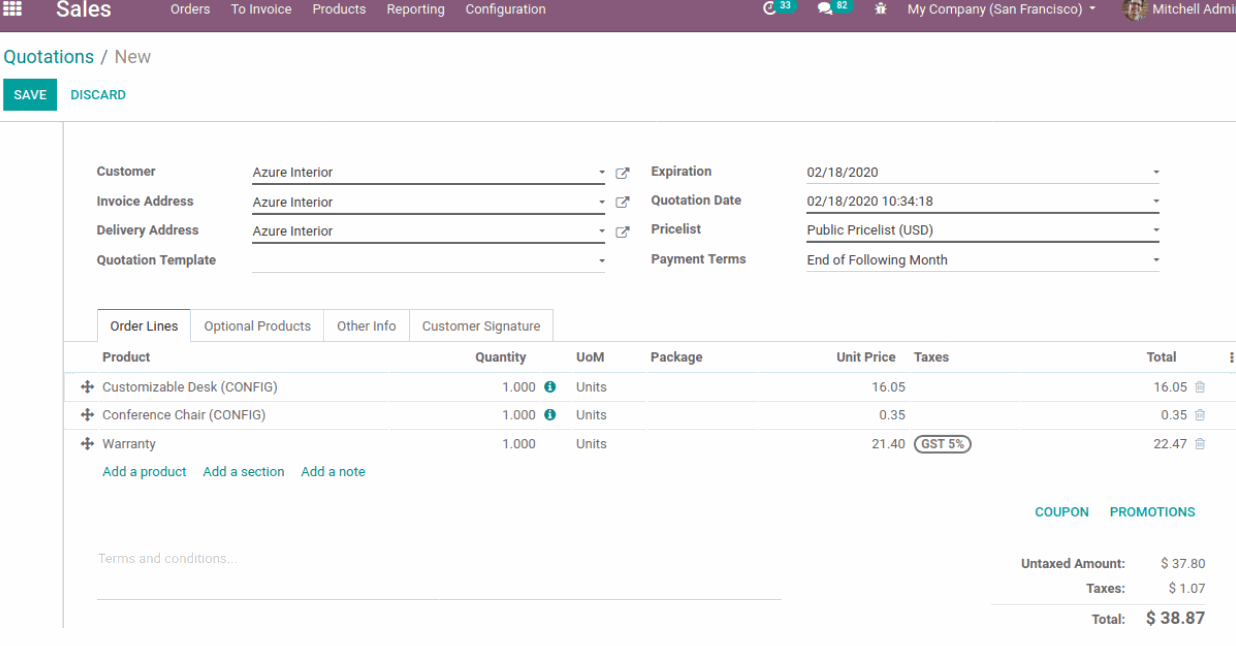The width and height of the screenshot is (1236, 646).
Task: Open optional columns menu in table header
Action: click(x=1231, y=357)
